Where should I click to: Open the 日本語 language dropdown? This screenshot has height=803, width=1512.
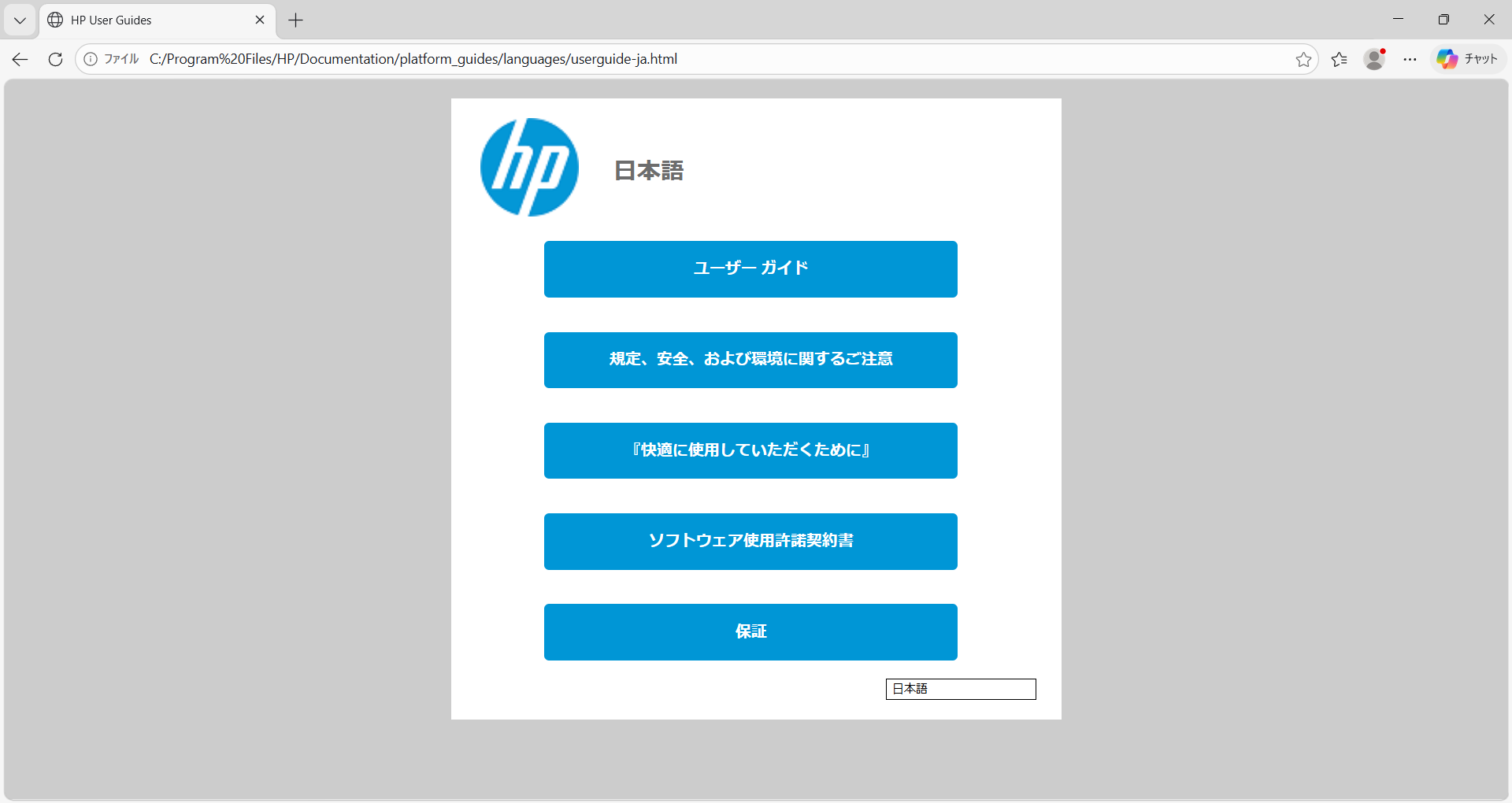pyautogui.click(x=960, y=689)
